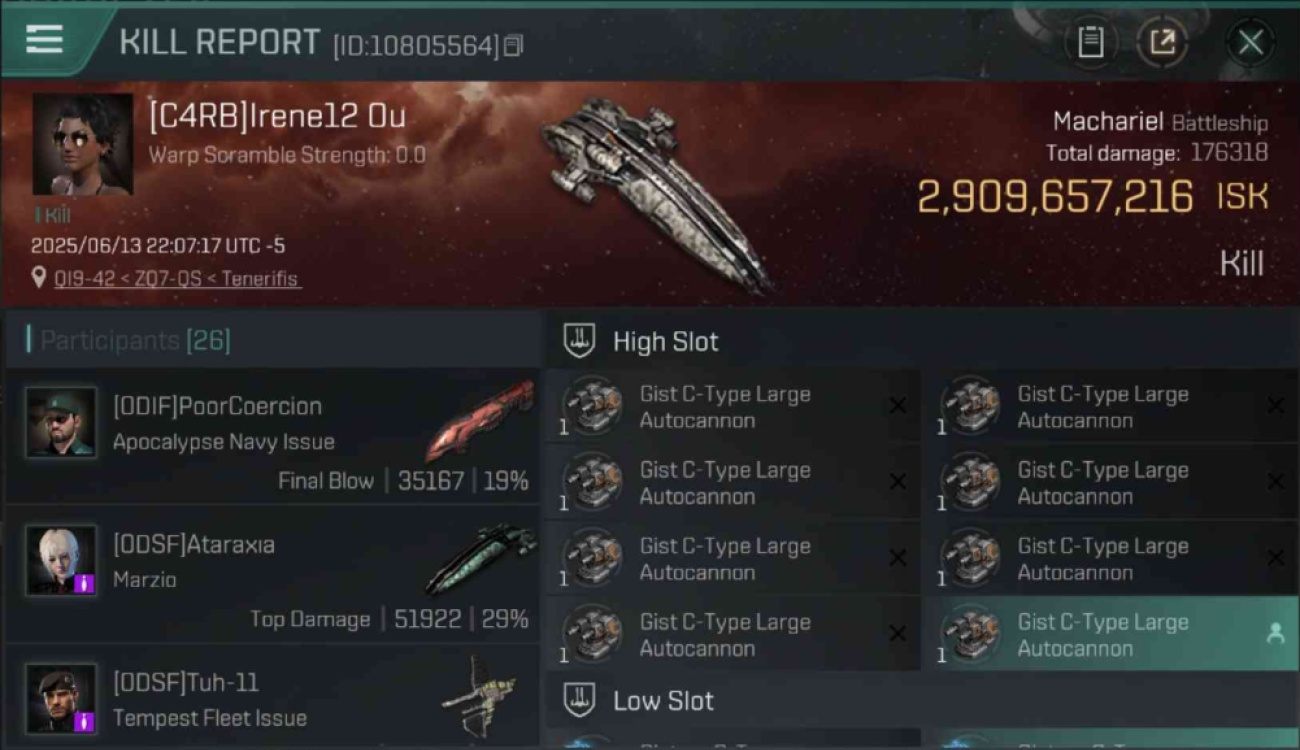Click the Tuh-11 pilot portrait
1300x750 pixels.
point(61,698)
